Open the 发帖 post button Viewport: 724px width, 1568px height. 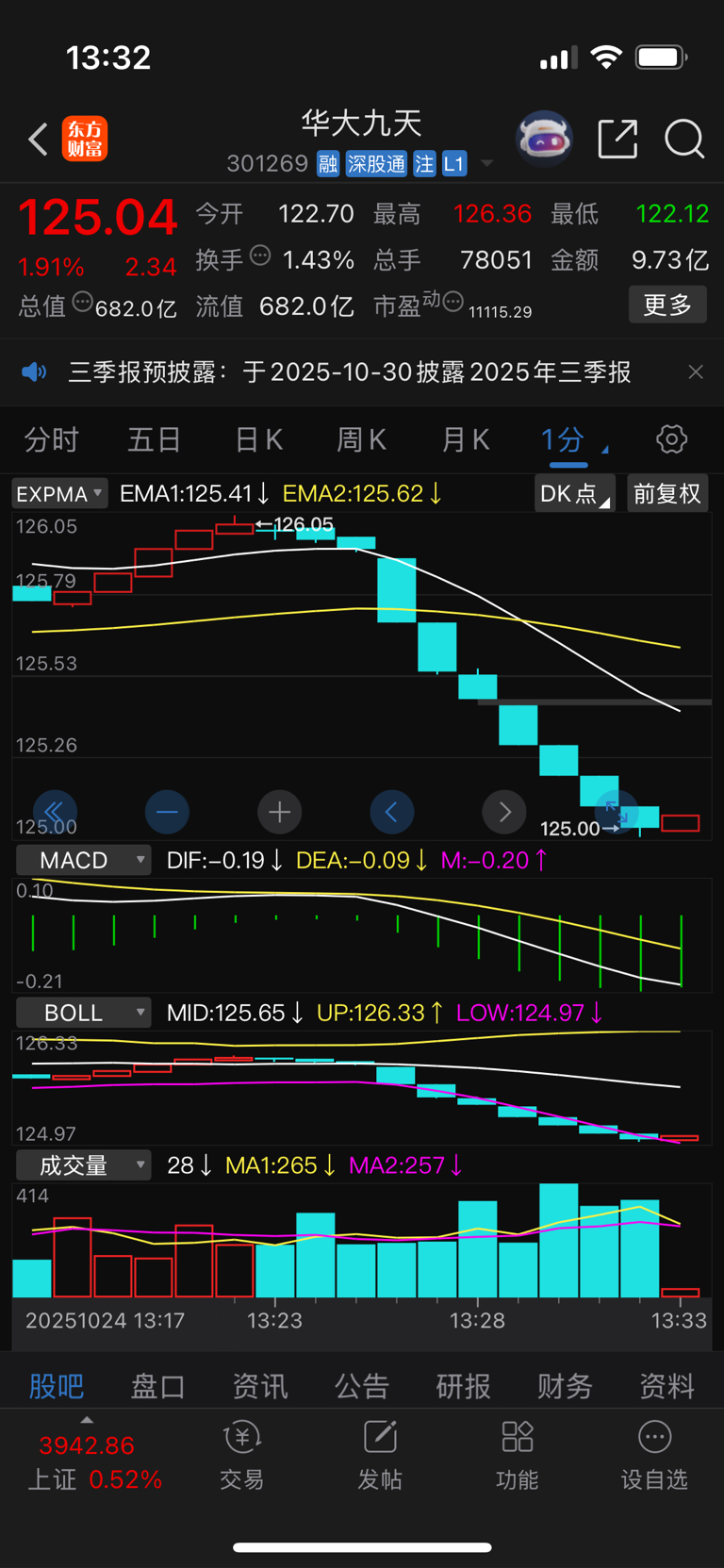click(380, 1457)
